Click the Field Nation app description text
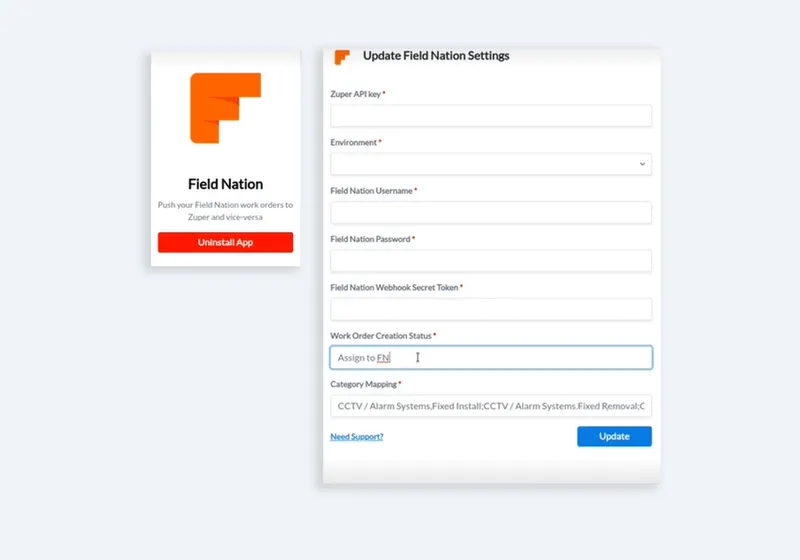Image resolution: width=800 pixels, height=560 pixels. [226, 211]
